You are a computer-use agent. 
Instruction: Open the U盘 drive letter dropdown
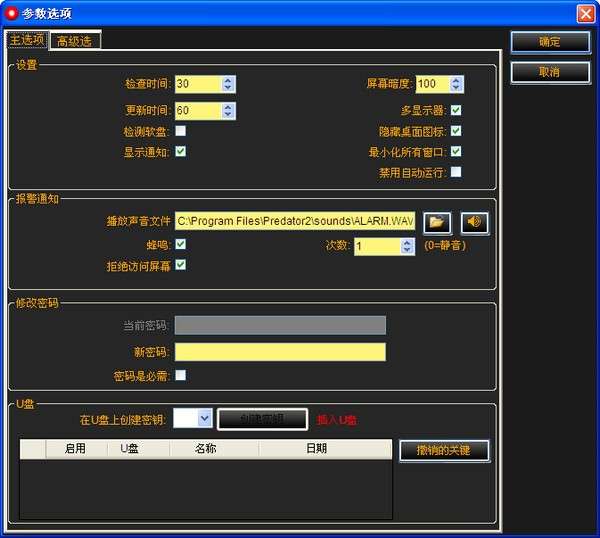click(205, 418)
